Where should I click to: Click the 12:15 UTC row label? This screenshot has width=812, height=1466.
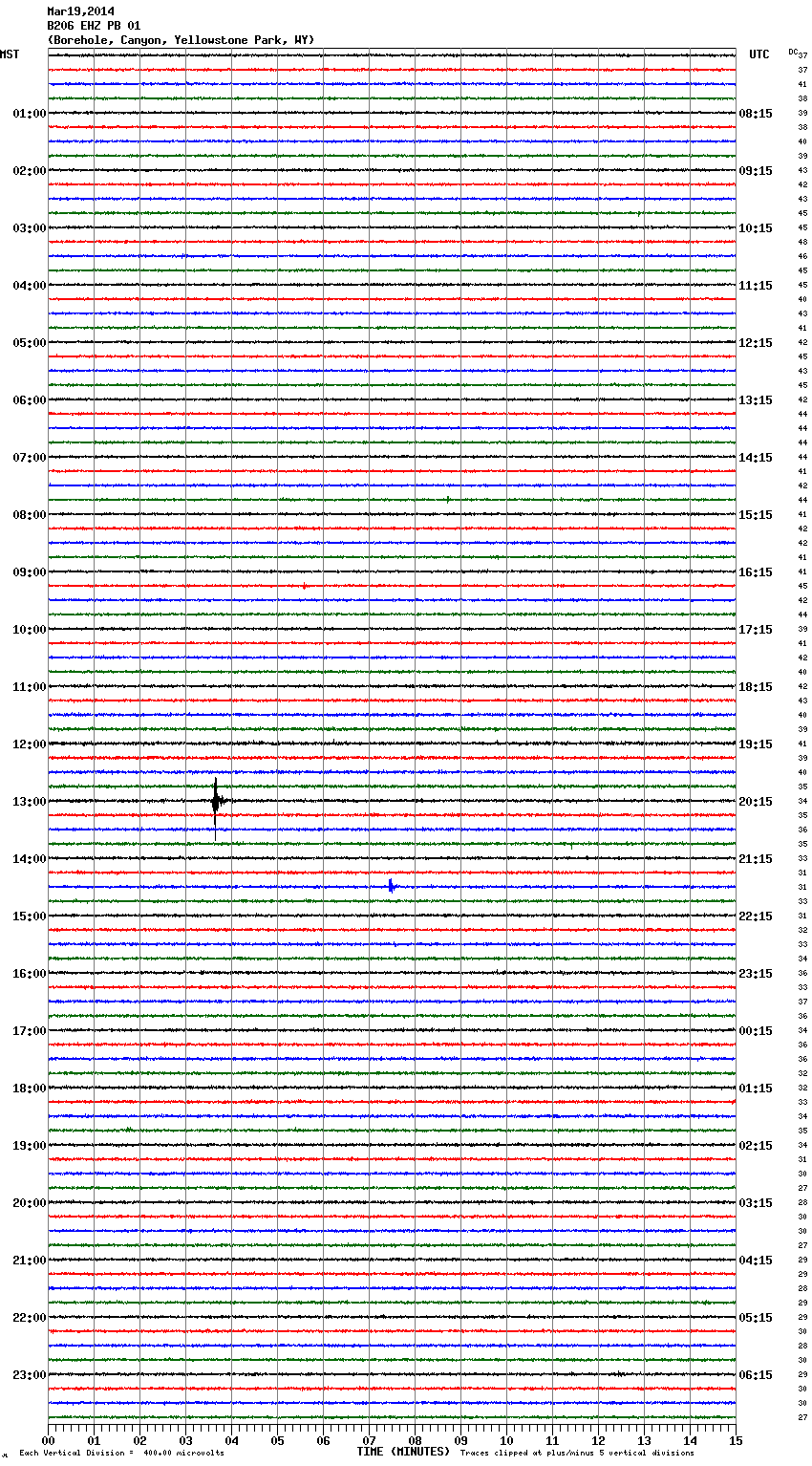pos(756,343)
